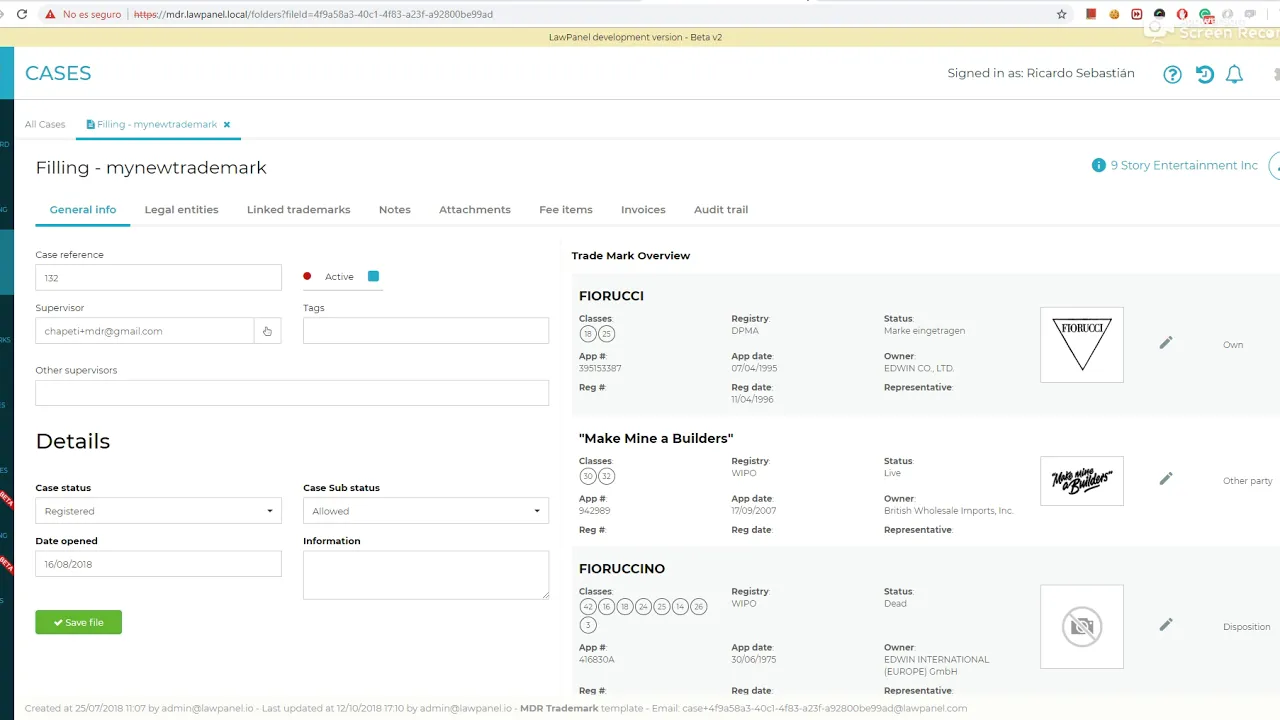Click App number 395153387

coord(600,369)
